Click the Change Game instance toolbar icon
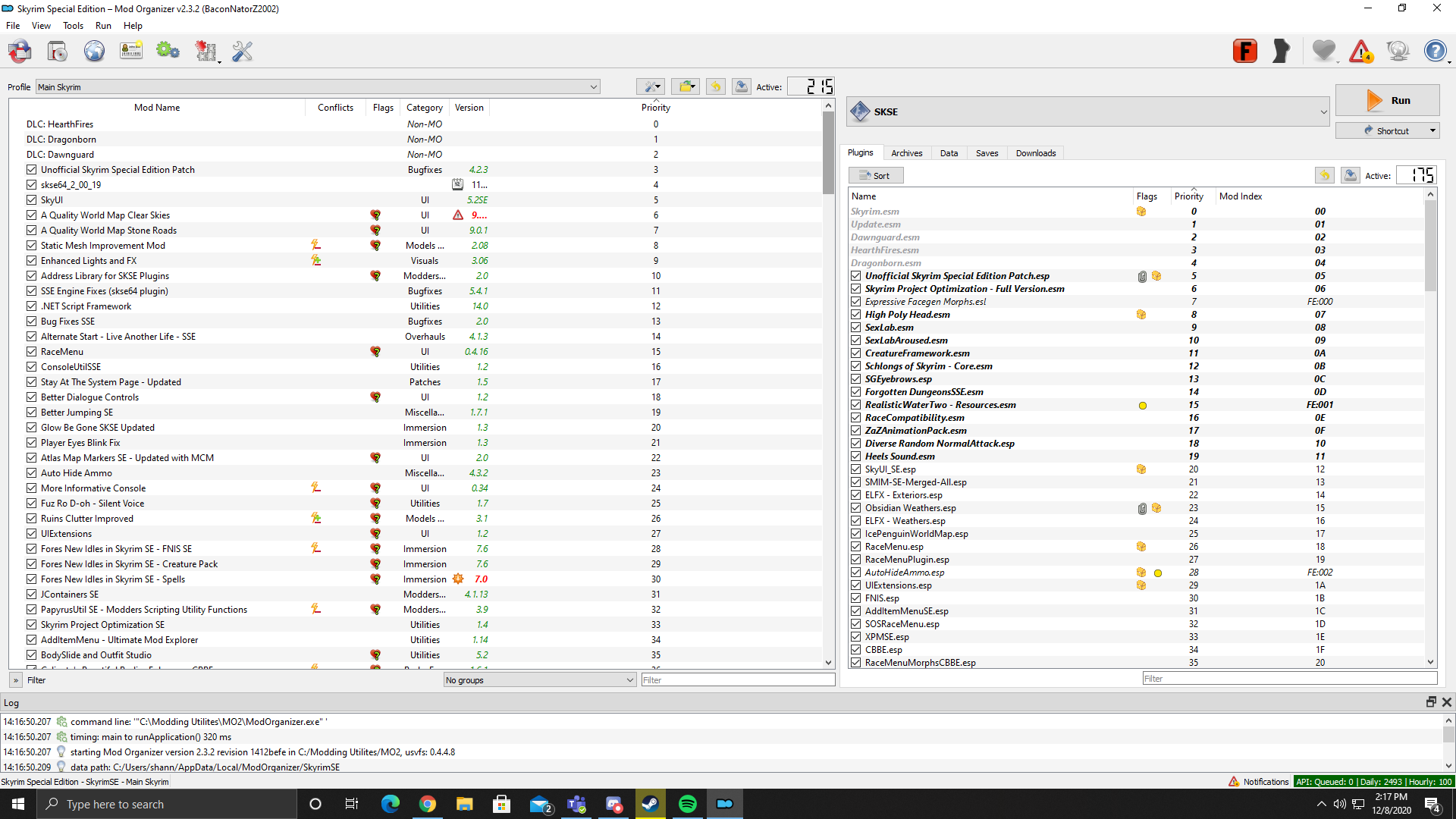This screenshot has width=1456, height=819. [20, 52]
